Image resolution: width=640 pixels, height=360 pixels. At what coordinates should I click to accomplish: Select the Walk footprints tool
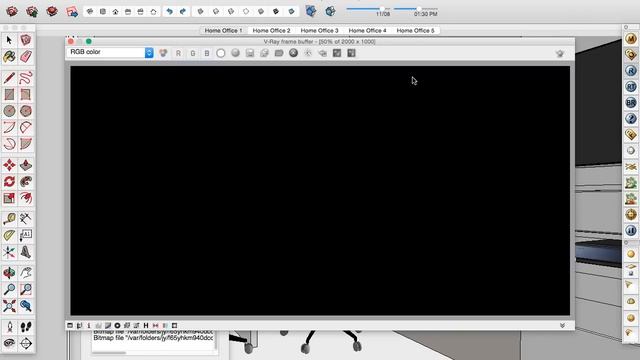click(26, 327)
